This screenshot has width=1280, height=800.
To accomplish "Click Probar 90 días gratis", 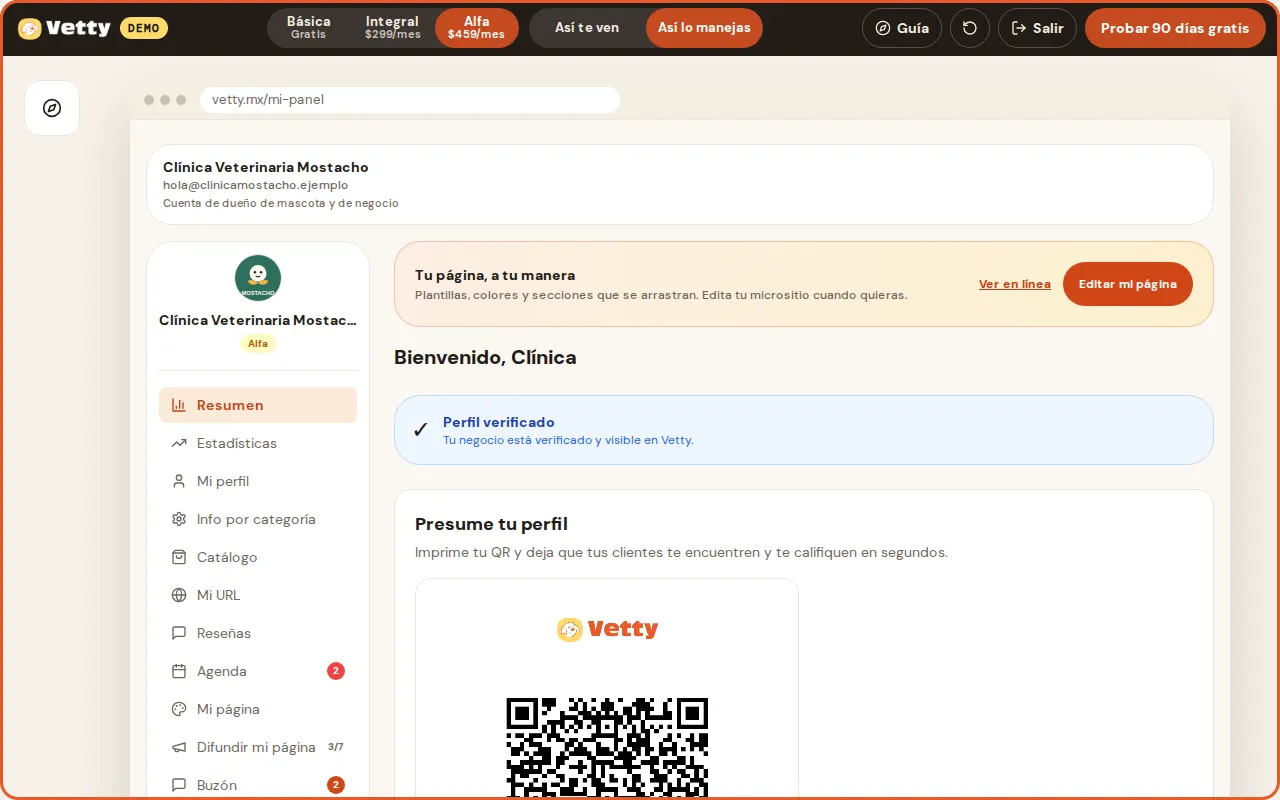I will tap(1175, 28).
